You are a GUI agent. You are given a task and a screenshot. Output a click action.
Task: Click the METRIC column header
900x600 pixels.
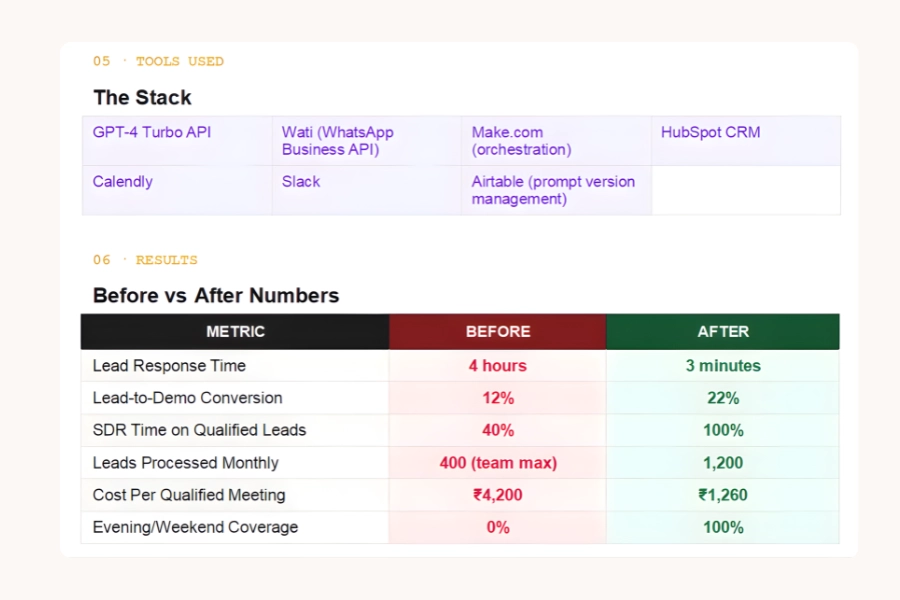coord(235,331)
